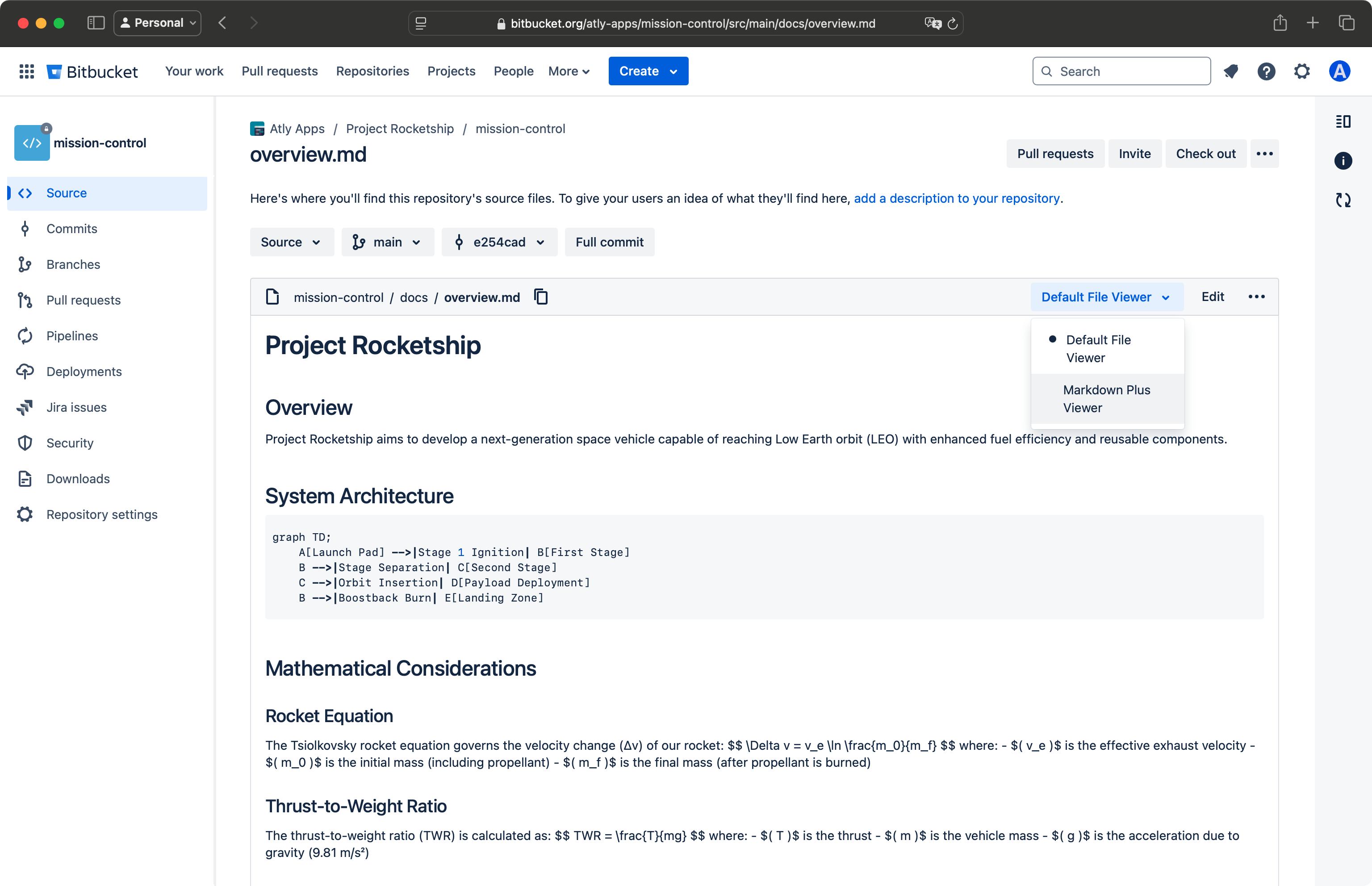1372x886 pixels.
Task: Click the Deployments cloud icon
Action: click(x=25, y=372)
